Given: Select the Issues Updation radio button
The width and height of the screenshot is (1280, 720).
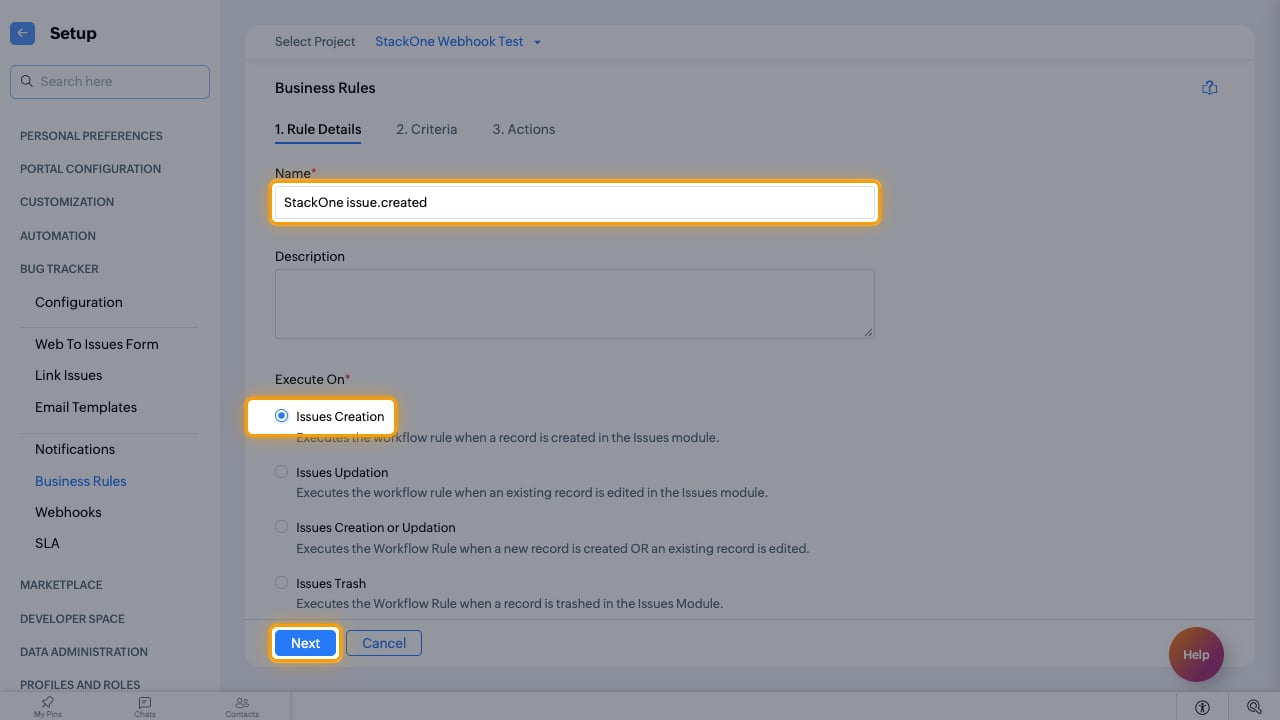Looking at the screenshot, I should point(282,472).
